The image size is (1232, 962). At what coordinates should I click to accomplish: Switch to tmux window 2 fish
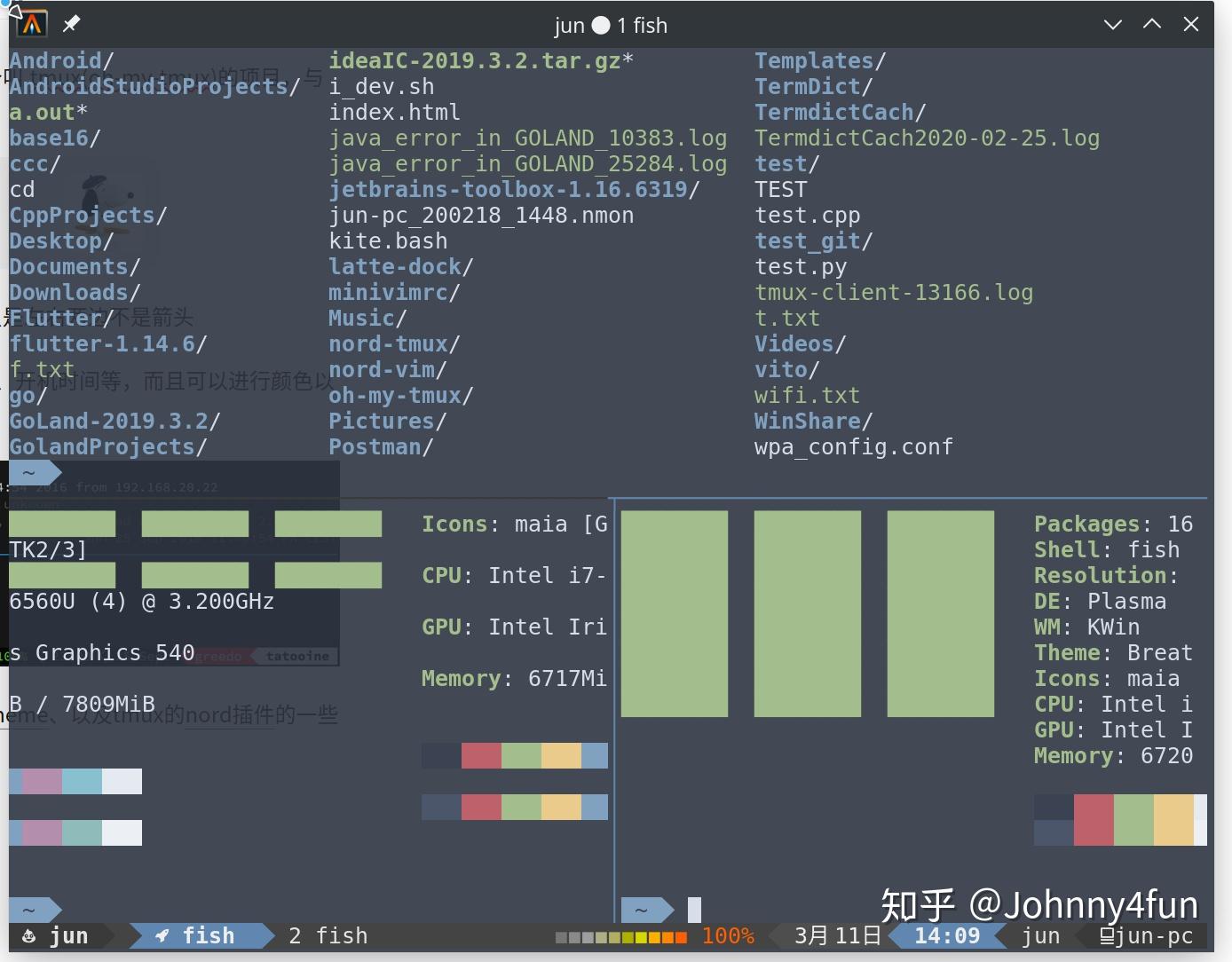point(327,935)
